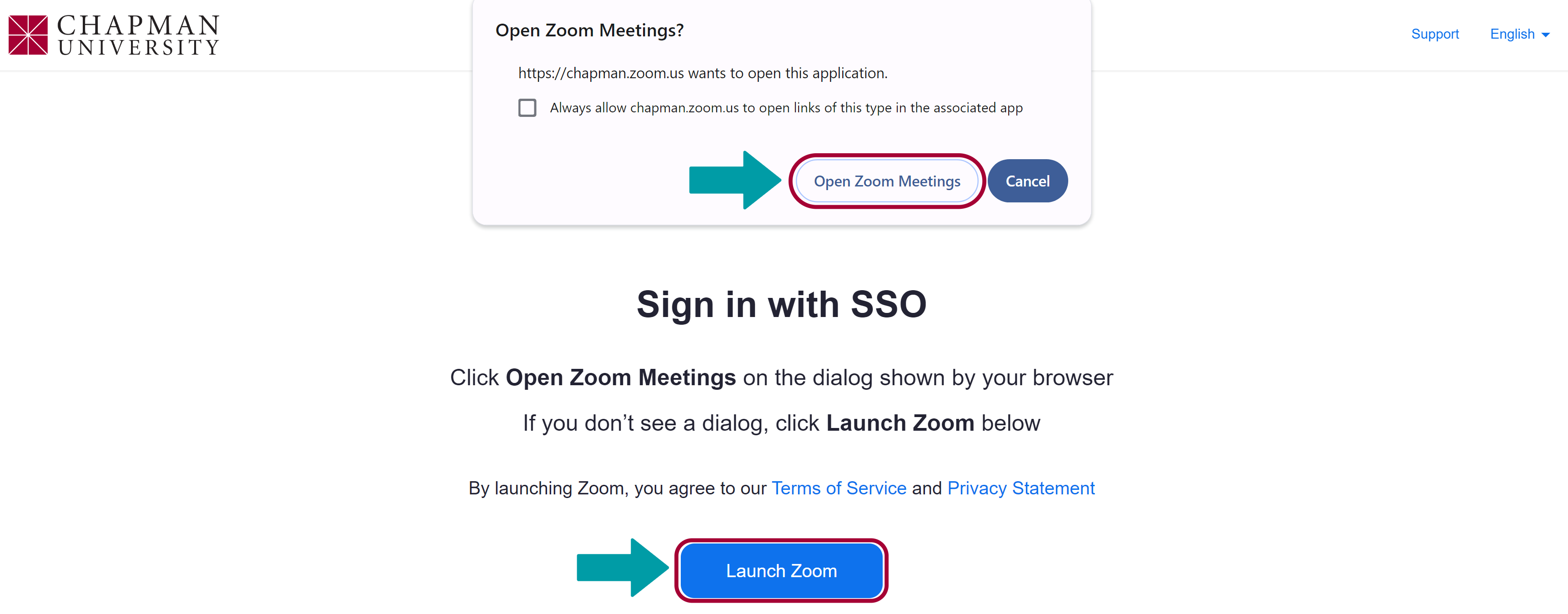The image size is (1568, 614).
Task: Click the red highlighted Open Zoom Meetings border
Action: [884, 181]
